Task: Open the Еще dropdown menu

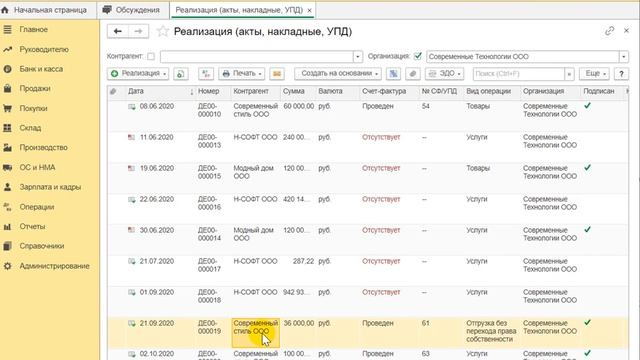Action: point(594,74)
